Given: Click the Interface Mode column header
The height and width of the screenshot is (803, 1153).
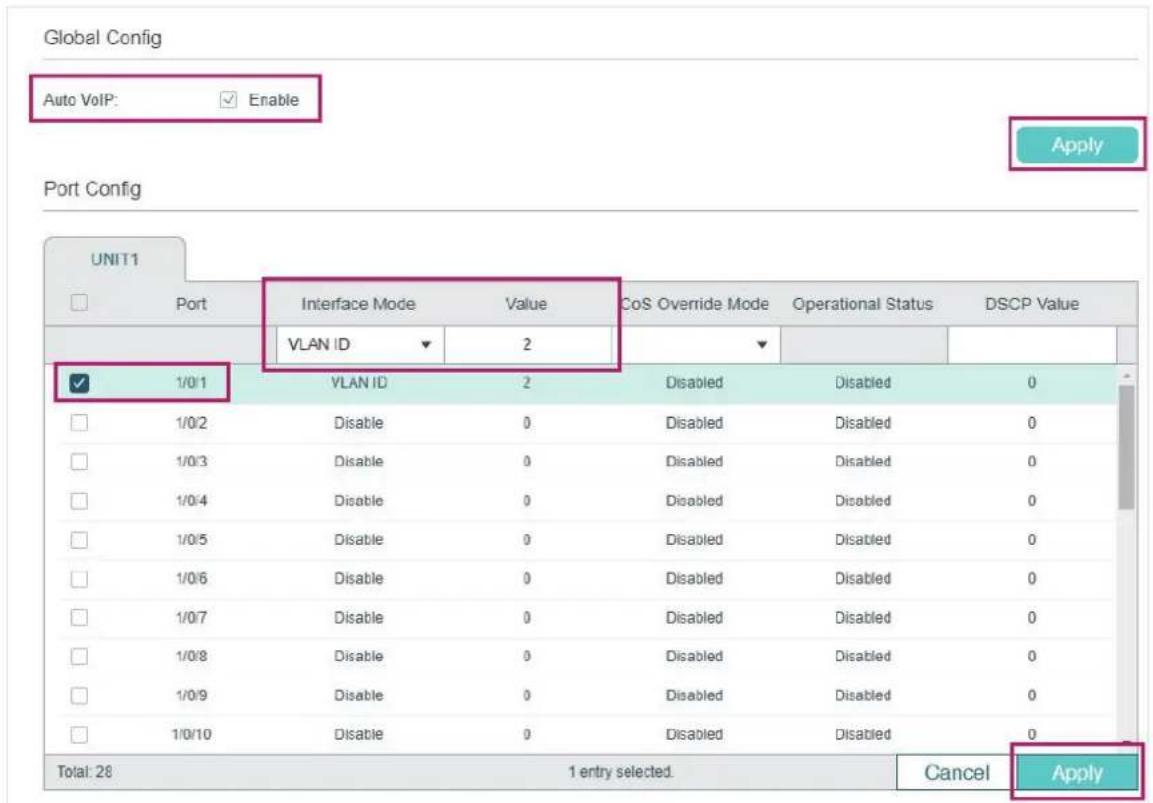Looking at the screenshot, I should point(358,304).
